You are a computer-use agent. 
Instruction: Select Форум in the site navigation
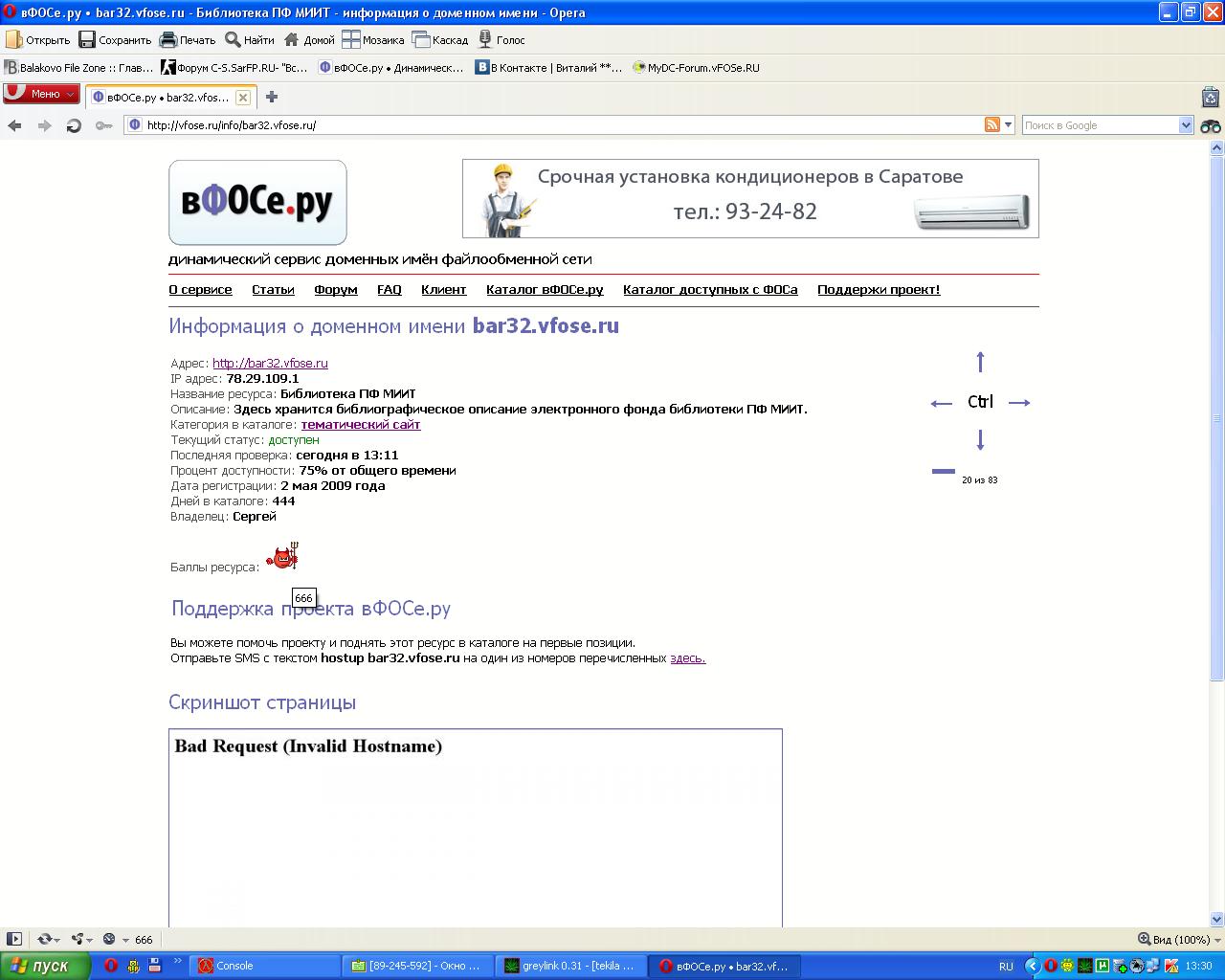[x=335, y=290]
